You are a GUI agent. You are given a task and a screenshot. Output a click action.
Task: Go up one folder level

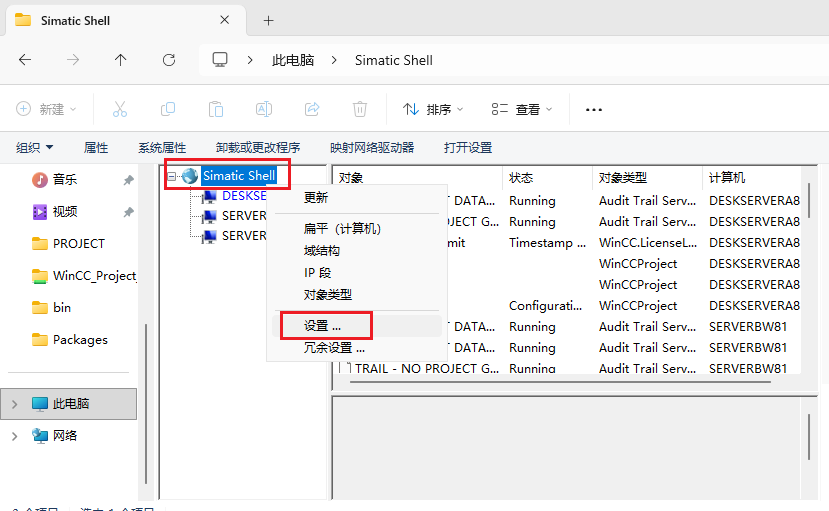[x=121, y=60]
